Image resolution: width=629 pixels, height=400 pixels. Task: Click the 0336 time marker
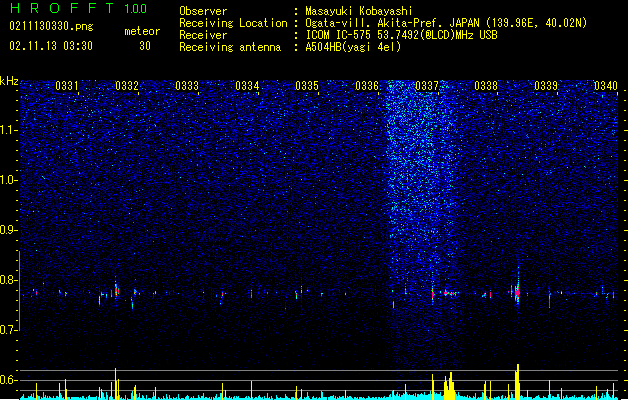[x=367, y=85]
